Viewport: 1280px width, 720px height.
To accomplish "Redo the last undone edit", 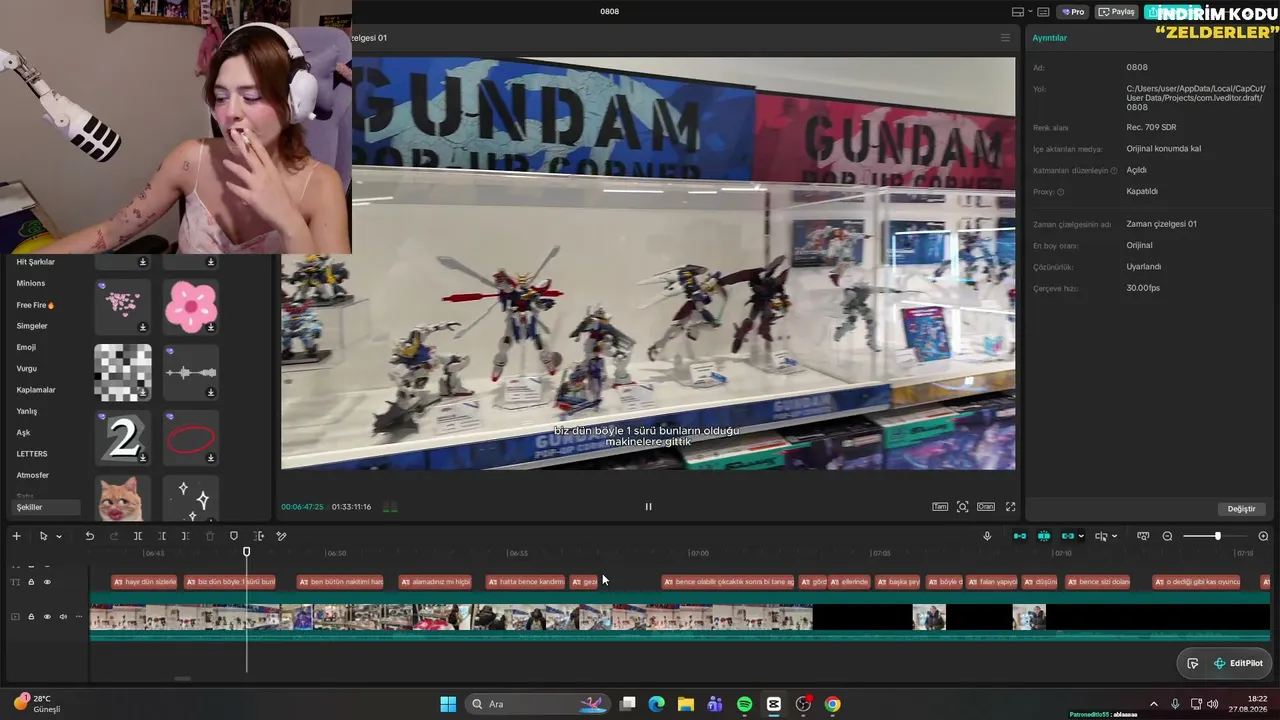I will pos(113,536).
